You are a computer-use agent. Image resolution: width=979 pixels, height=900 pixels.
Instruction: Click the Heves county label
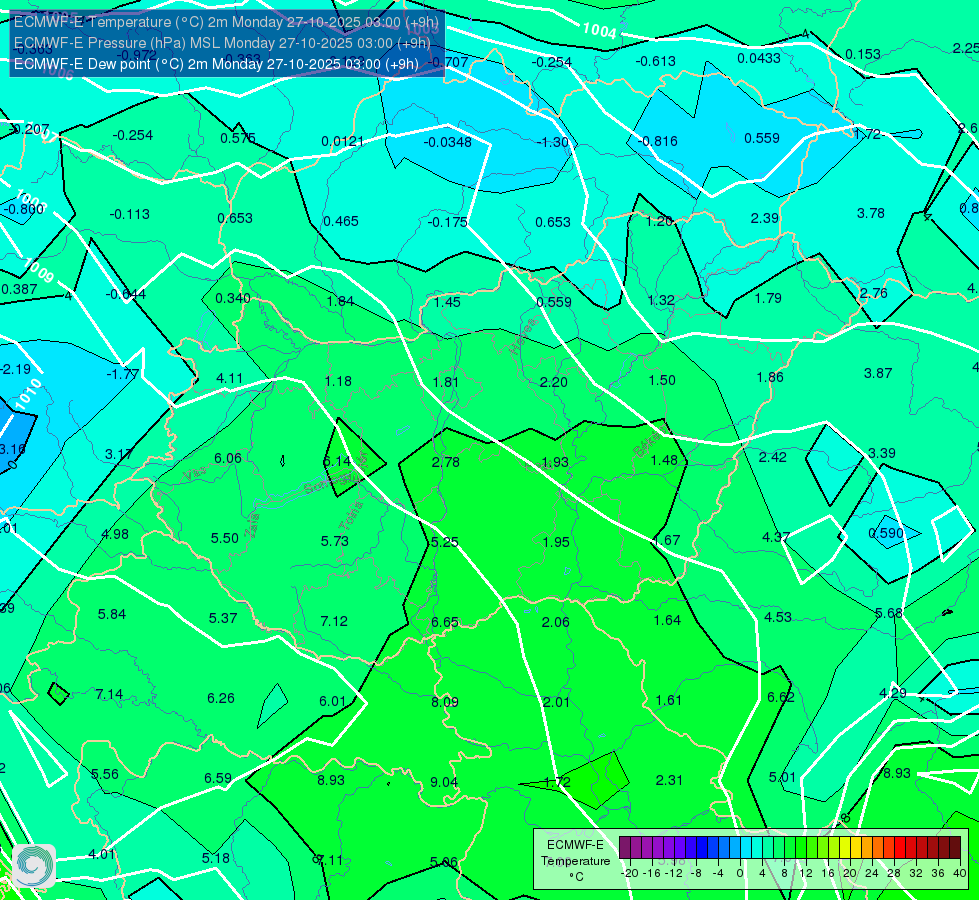pos(523,336)
